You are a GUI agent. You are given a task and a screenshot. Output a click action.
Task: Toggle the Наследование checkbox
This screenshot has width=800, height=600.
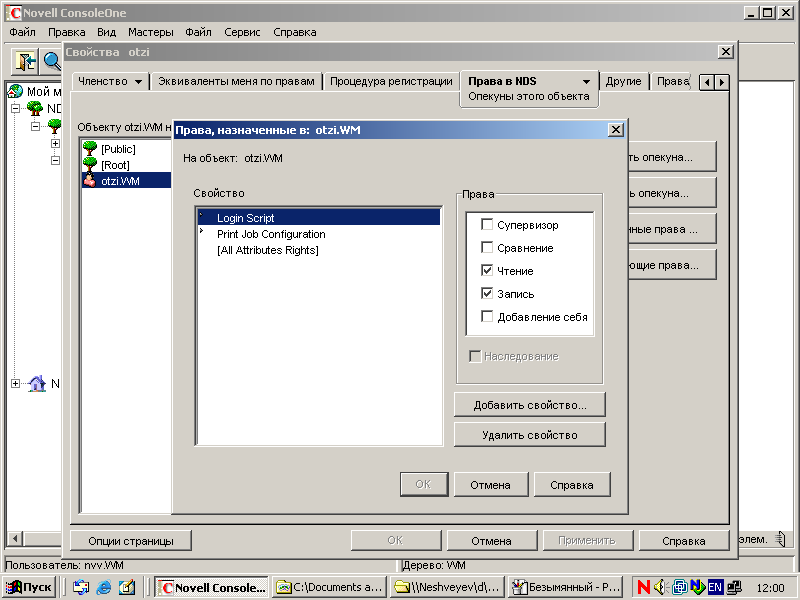pyautogui.click(x=474, y=356)
